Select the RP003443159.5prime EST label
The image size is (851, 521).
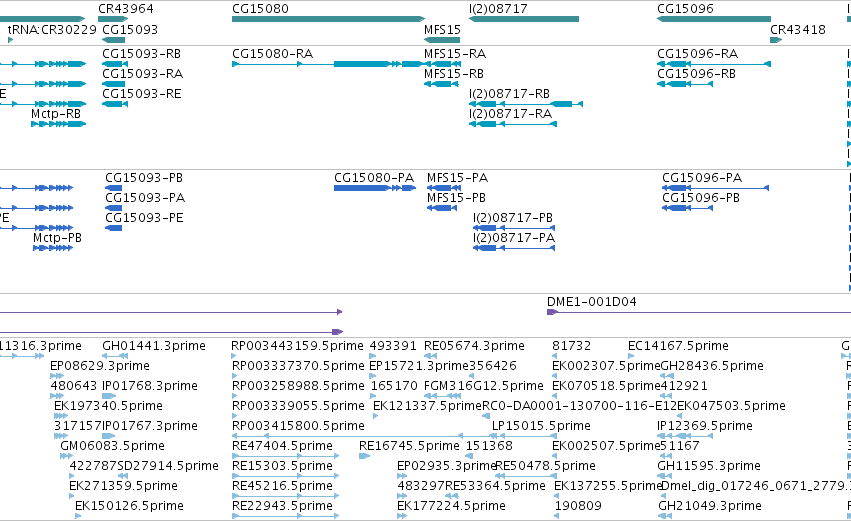297,346
